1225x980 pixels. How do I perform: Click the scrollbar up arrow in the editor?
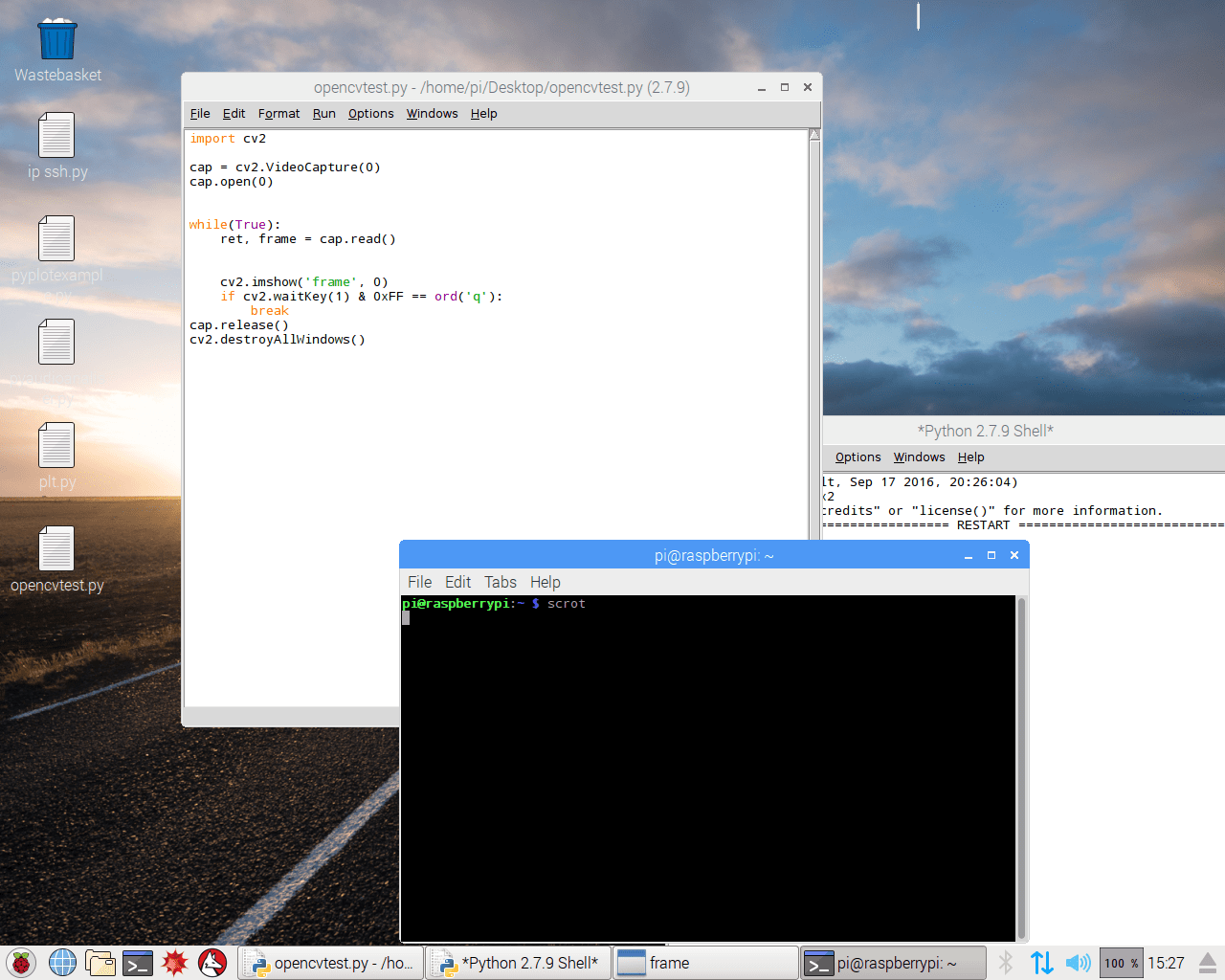tap(813, 134)
